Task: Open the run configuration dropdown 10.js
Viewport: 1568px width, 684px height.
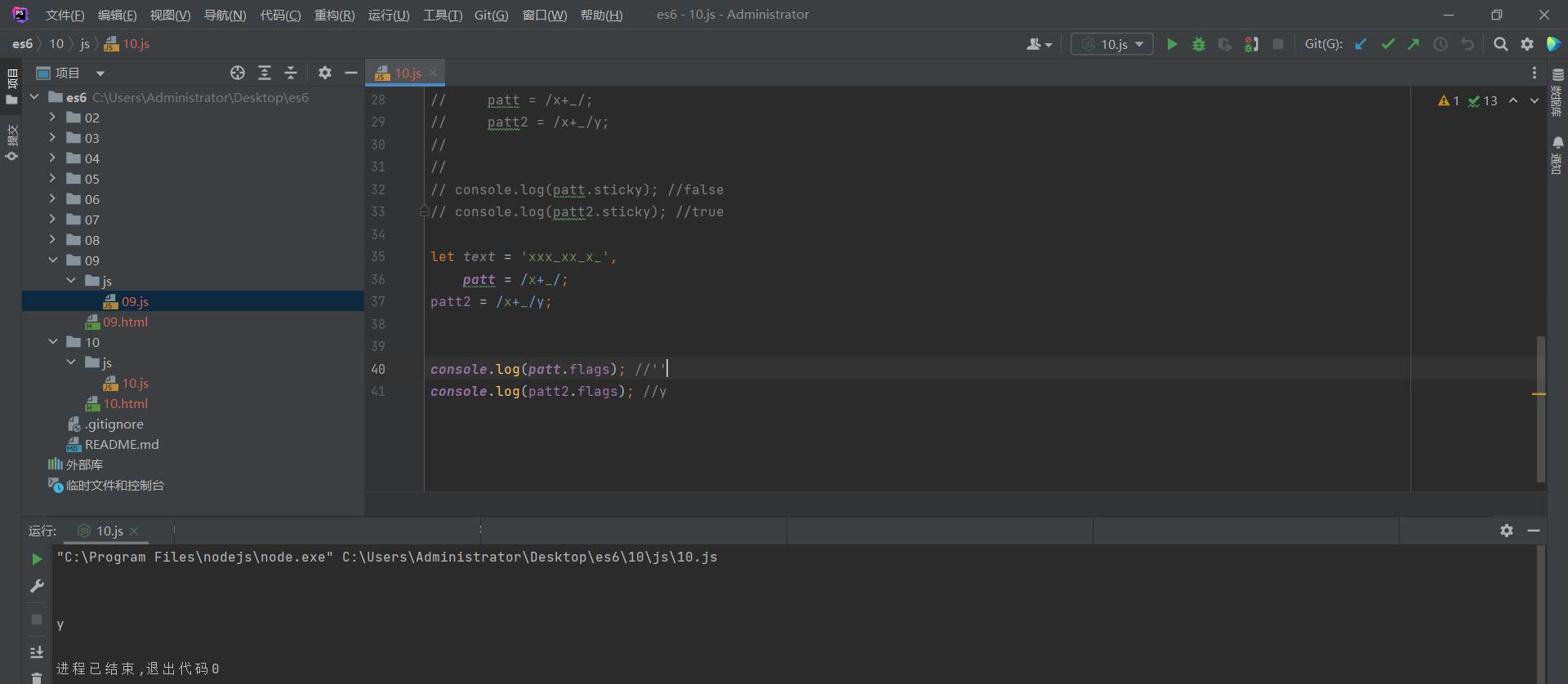Action: click(1112, 44)
